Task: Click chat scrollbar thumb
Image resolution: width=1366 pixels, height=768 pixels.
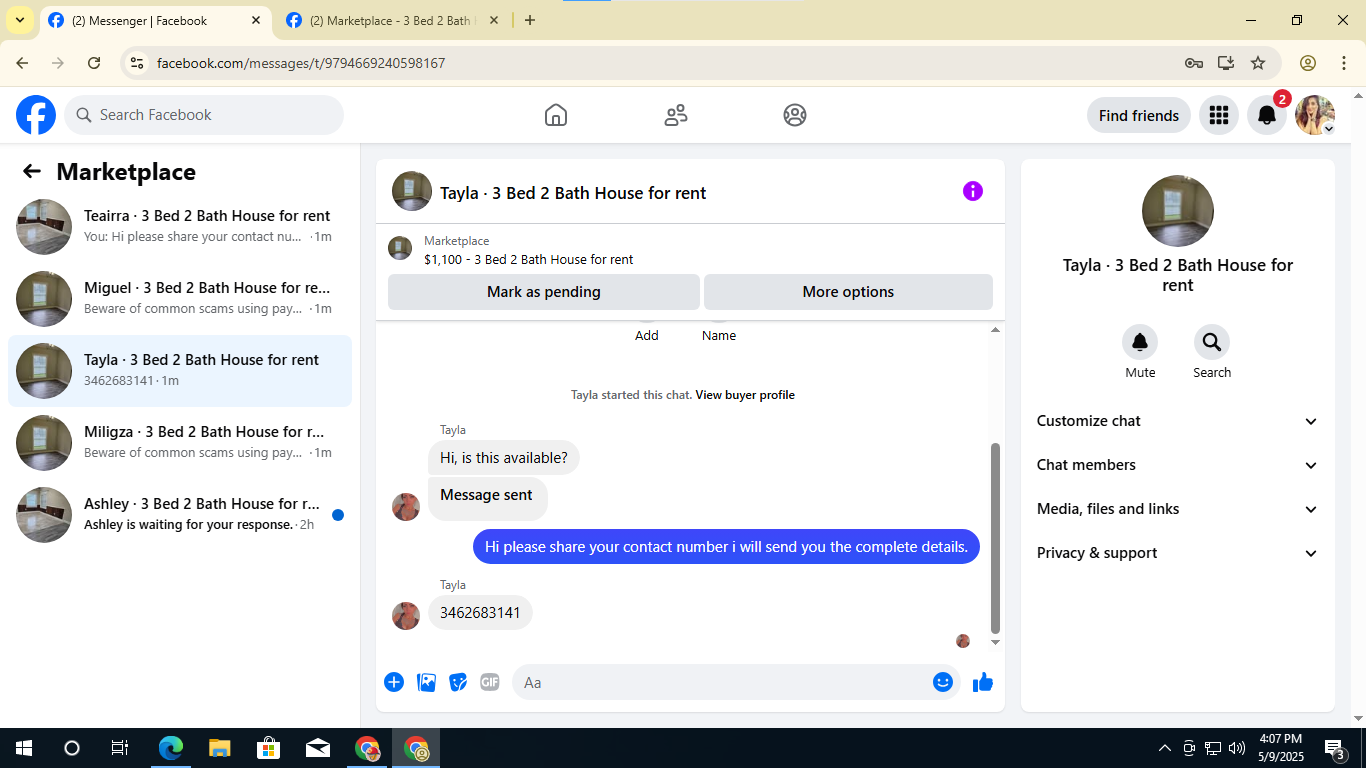Action: tap(995, 538)
